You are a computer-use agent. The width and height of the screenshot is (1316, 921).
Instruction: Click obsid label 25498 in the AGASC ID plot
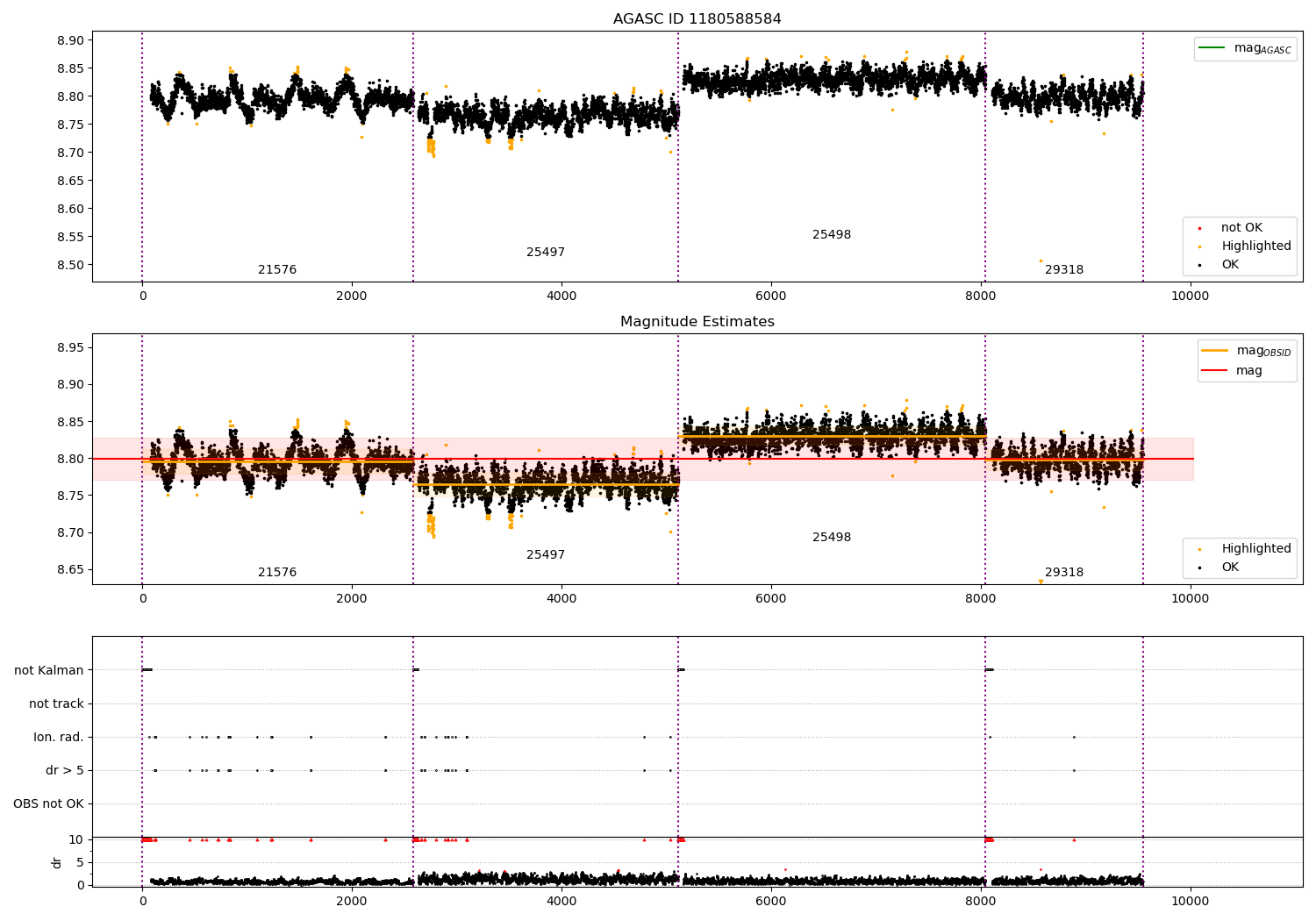coord(832,235)
